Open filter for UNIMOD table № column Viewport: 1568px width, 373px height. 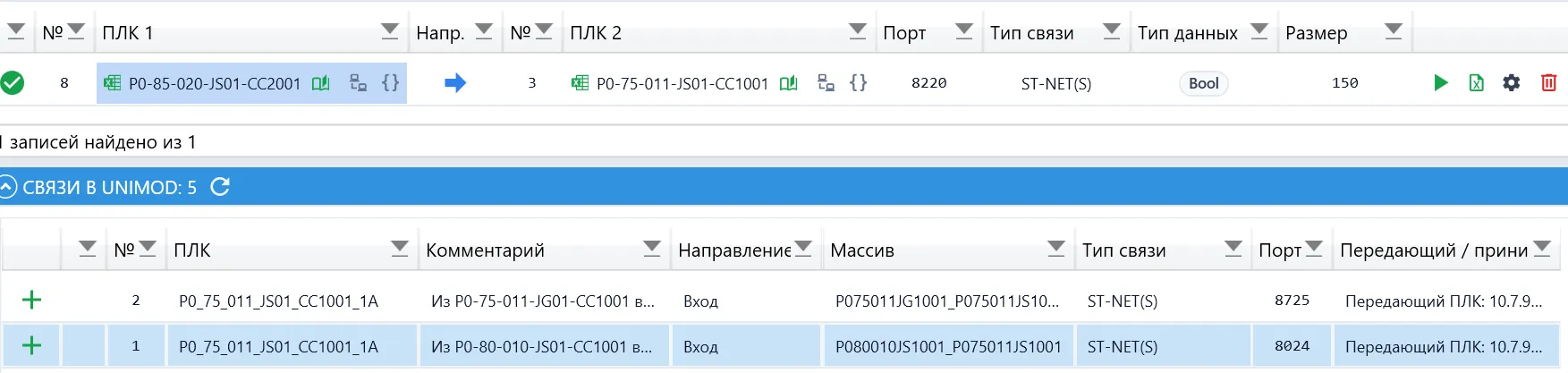click(x=148, y=250)
